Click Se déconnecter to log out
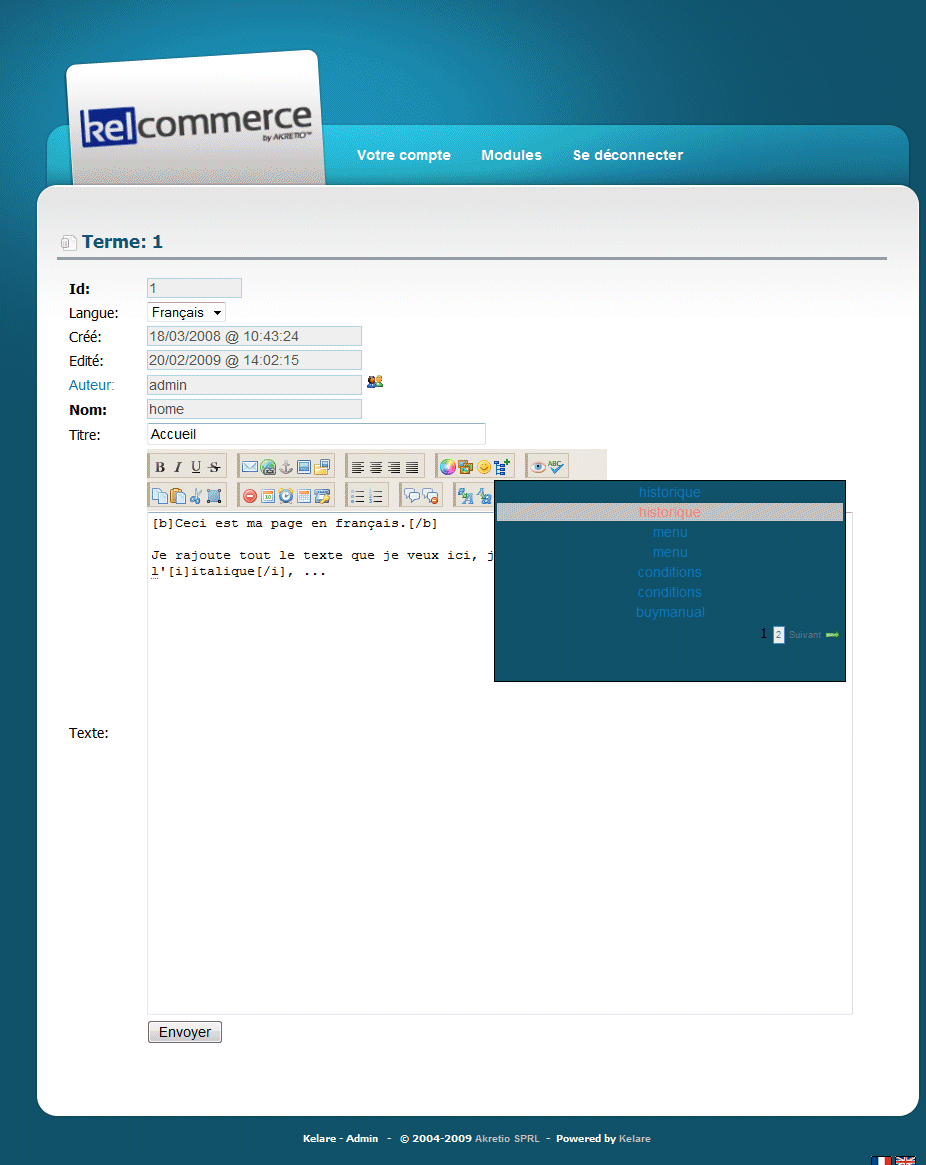Screen dimensions: 926x1165 [x=627, y=155]
